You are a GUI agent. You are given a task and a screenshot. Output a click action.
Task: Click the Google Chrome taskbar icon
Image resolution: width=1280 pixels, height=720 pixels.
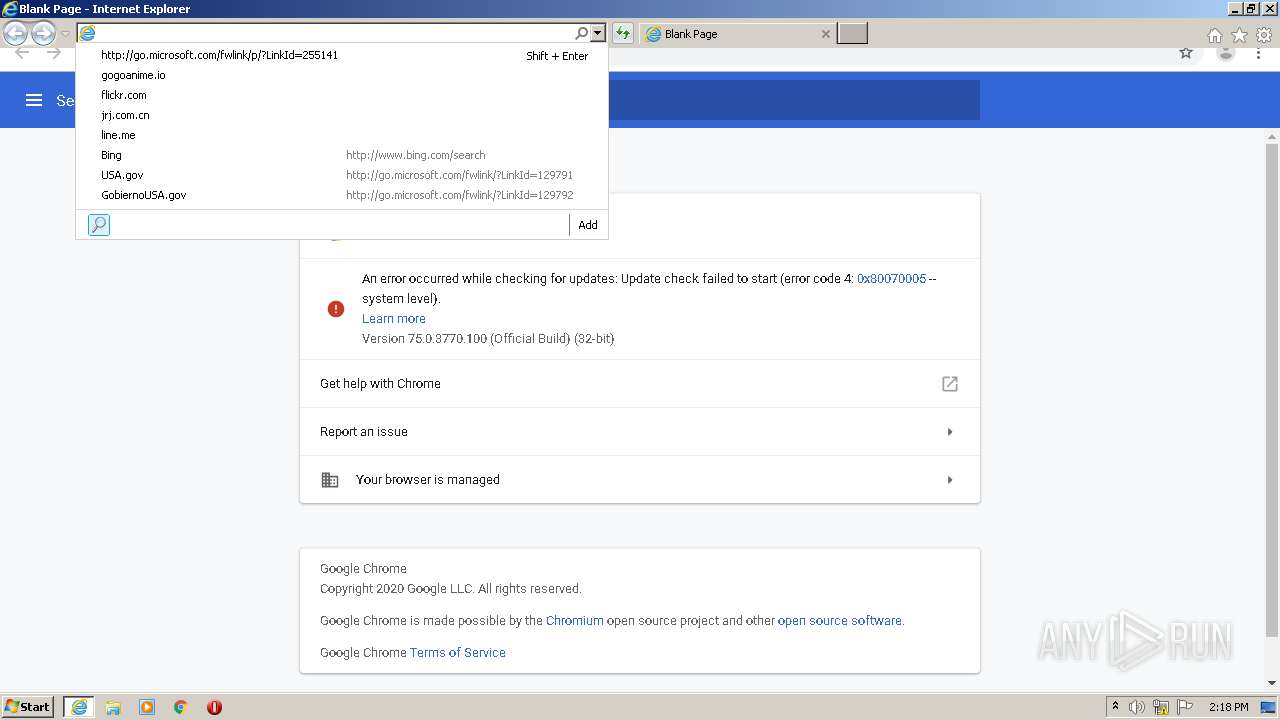point(181,707)
